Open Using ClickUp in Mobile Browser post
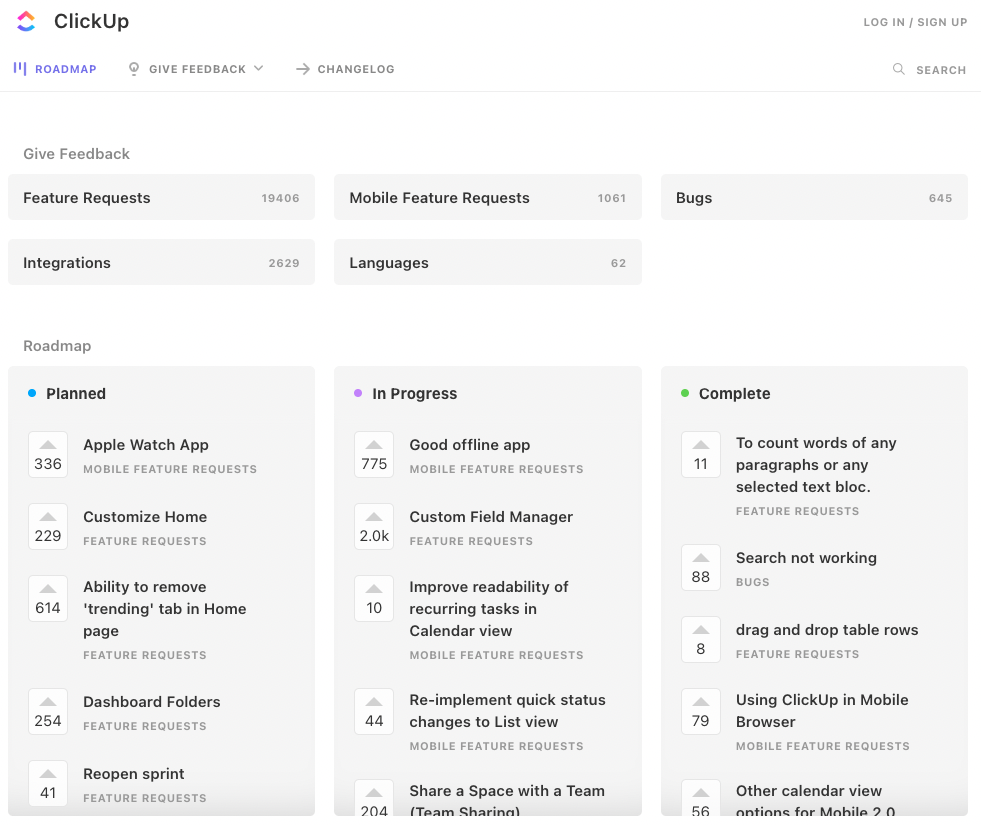Screen dimensions: 981x825 click(x=822, y=711)
